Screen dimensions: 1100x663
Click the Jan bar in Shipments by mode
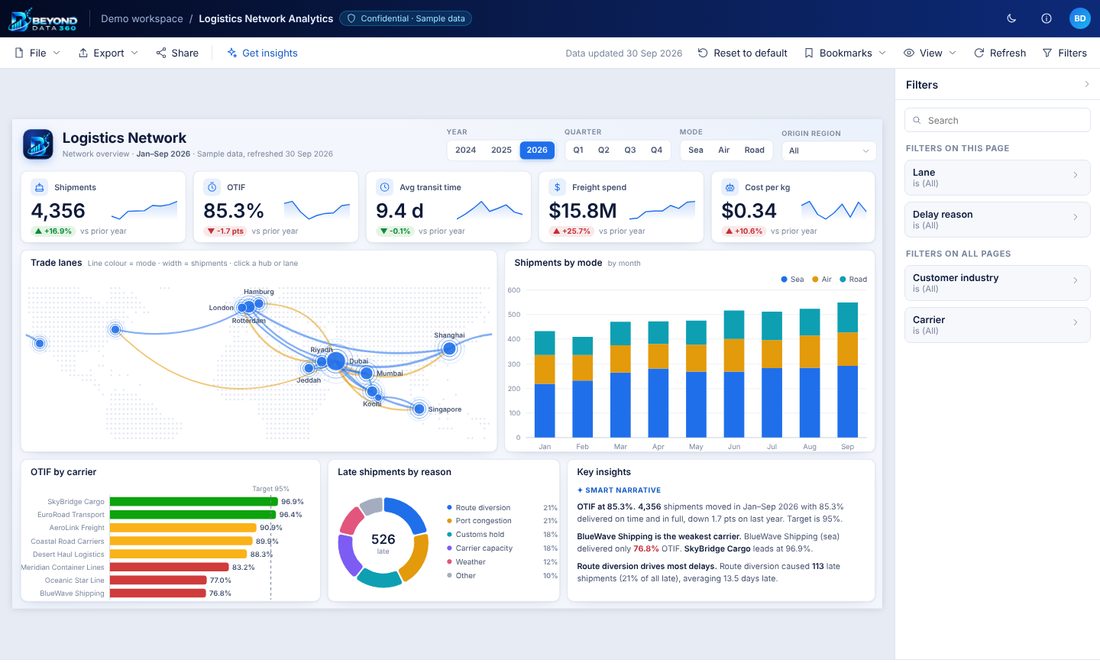(544, 384)
